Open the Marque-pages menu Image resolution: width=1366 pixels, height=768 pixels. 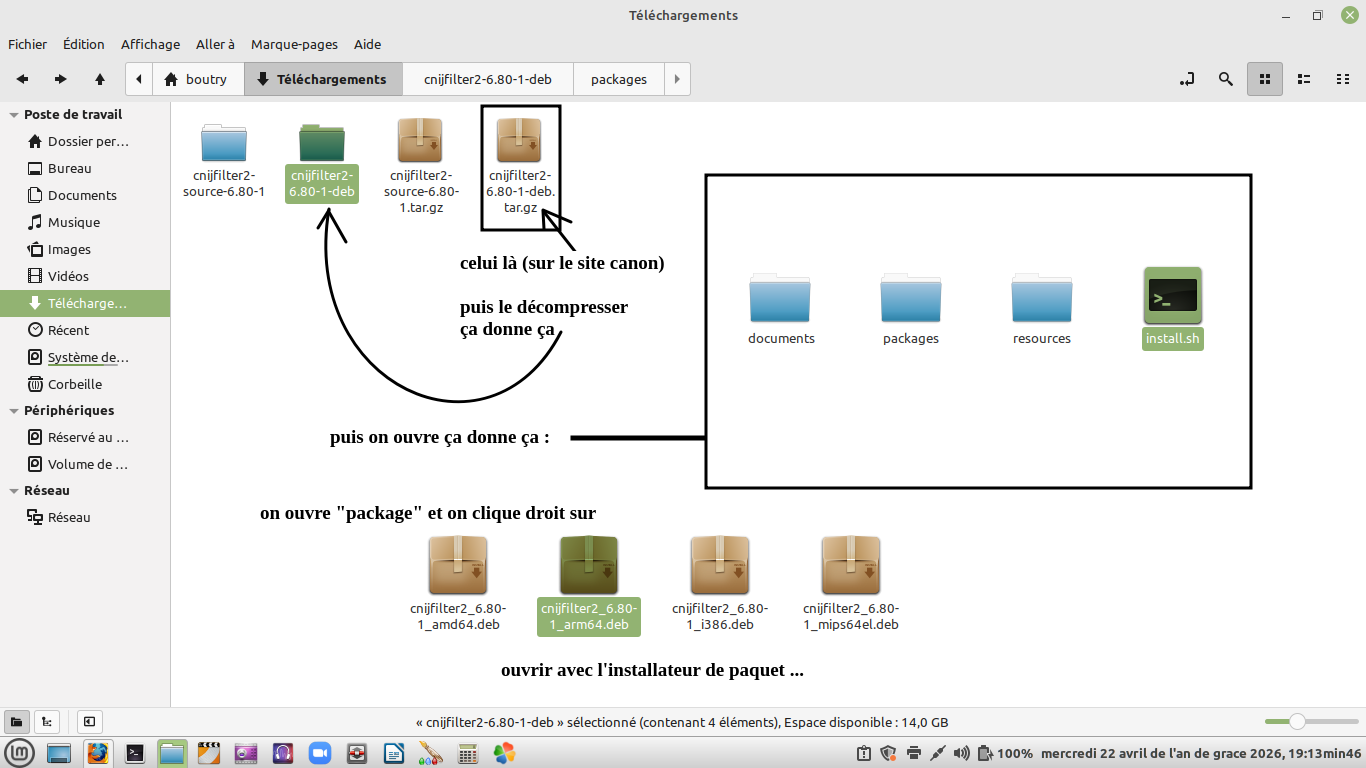pos(294,44)
